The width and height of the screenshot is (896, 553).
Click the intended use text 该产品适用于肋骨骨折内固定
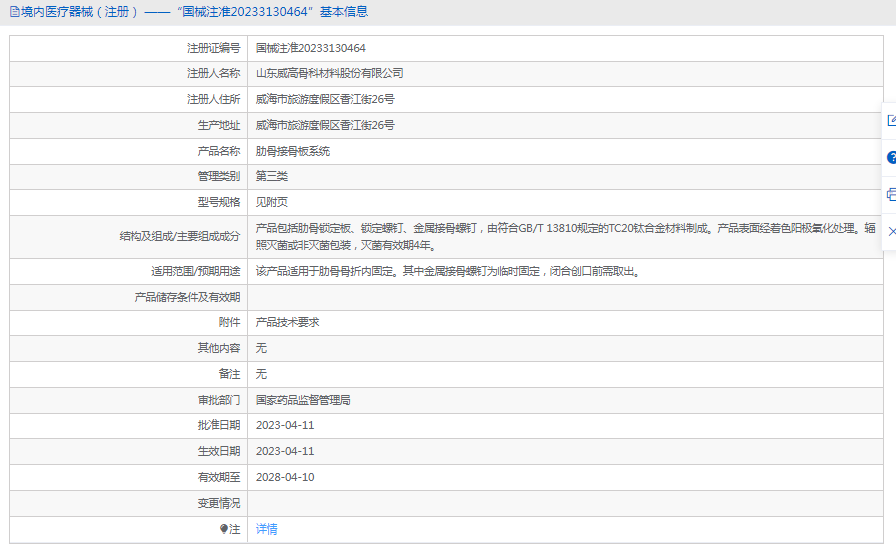pyautogui.click(x=449, y=271)
